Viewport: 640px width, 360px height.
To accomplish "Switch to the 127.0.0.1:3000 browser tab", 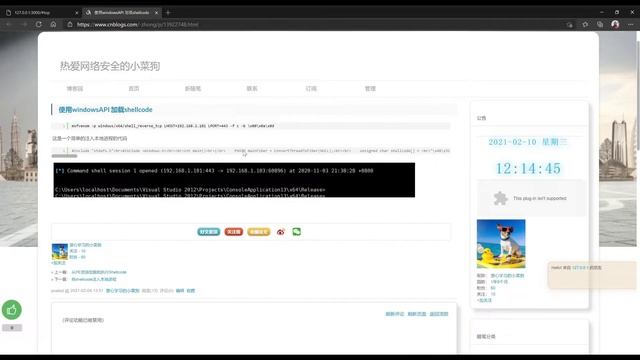I will [x=41, y=13].
